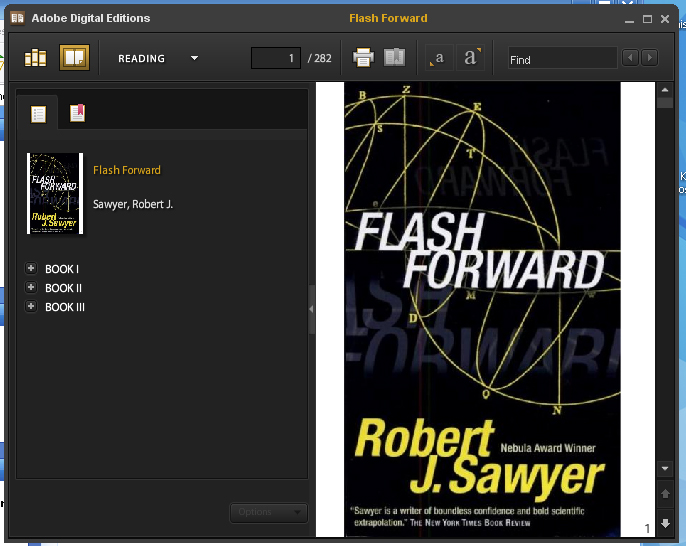This screenshot has height=546, width=686.
Task: Click the READING menu label
Action: [141, 58]
